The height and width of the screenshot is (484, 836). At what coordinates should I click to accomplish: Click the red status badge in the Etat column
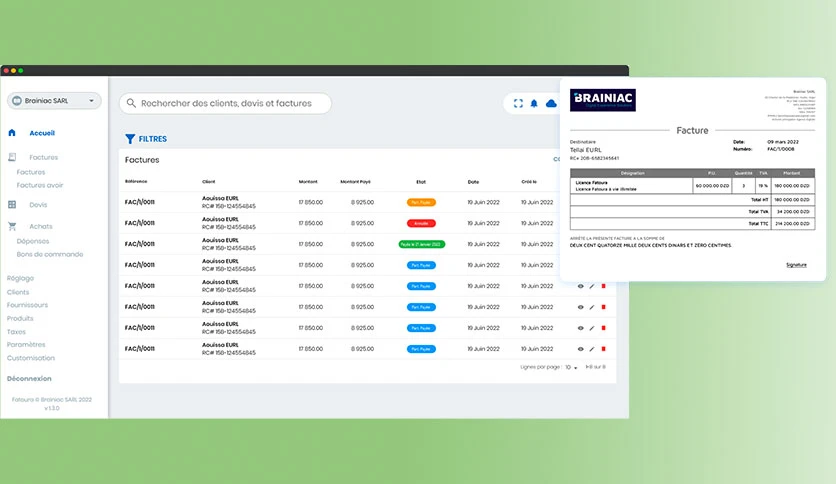click(x=421, y=223)
